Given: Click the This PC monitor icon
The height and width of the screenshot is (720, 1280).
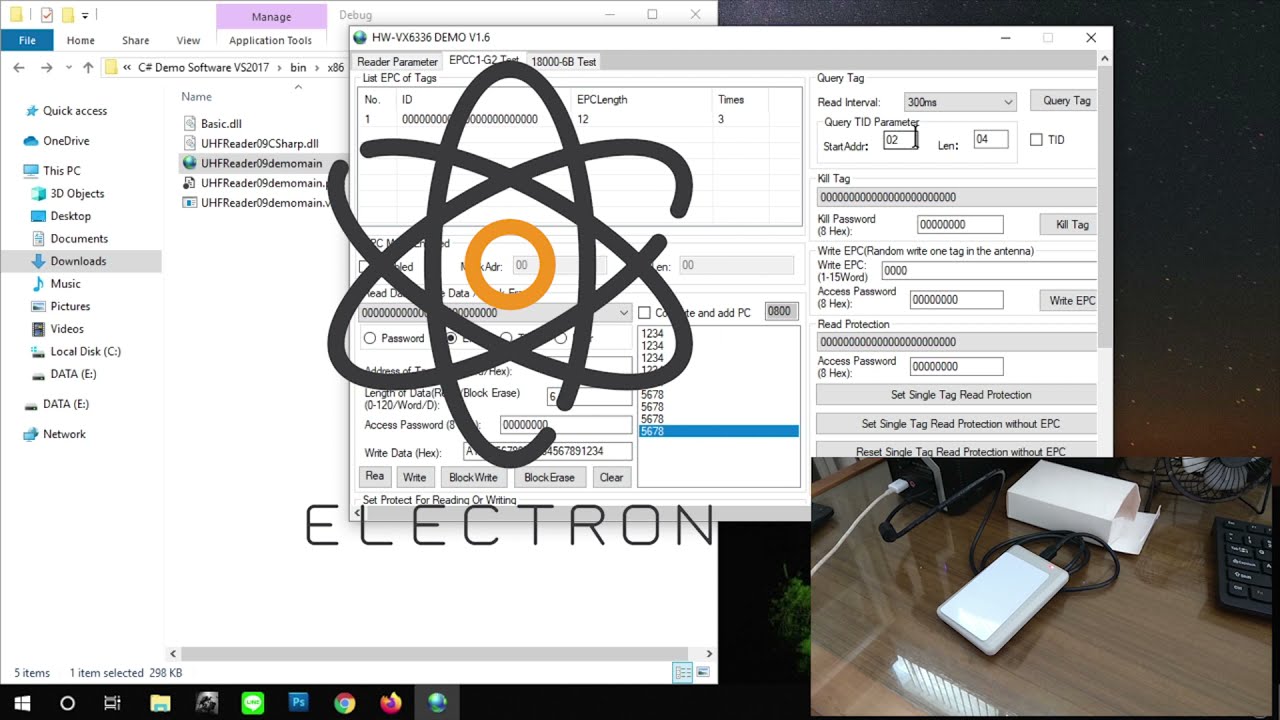Looking at the screenshot, I should pyautogui.click(x=32, y=171).
